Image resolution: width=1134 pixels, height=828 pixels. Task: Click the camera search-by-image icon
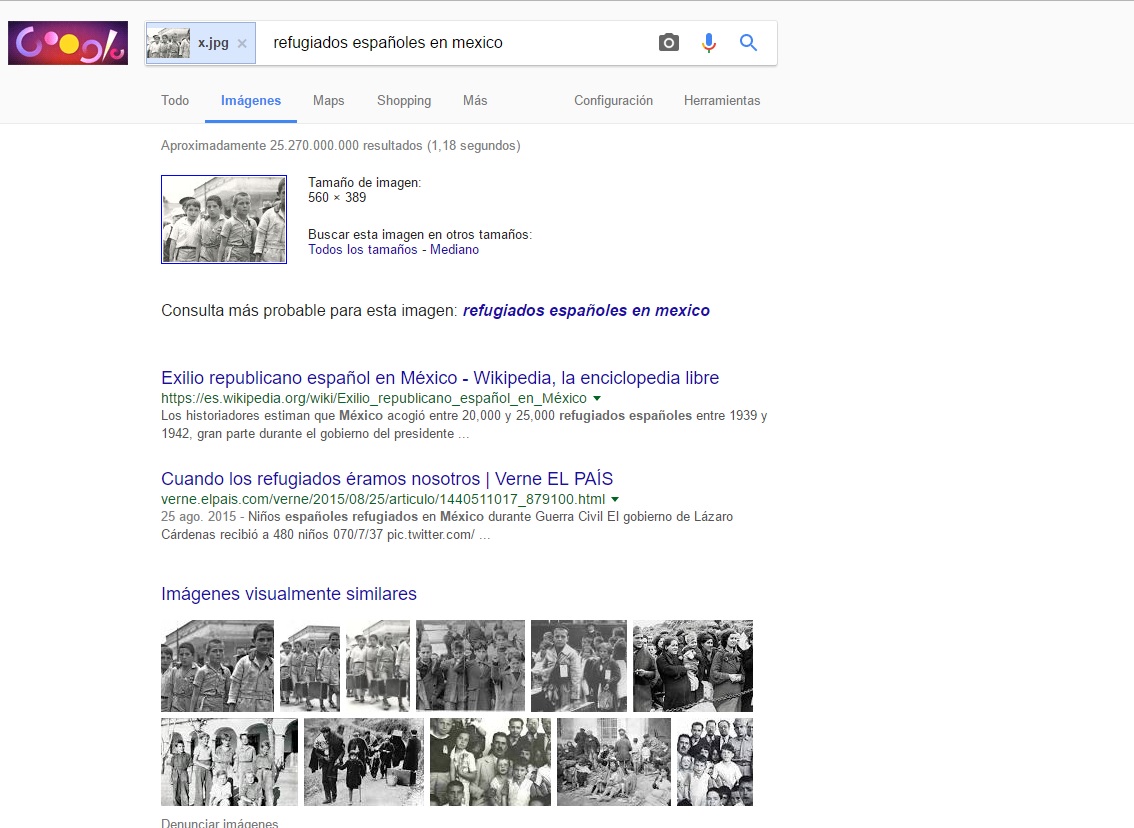tap(669, 43)
